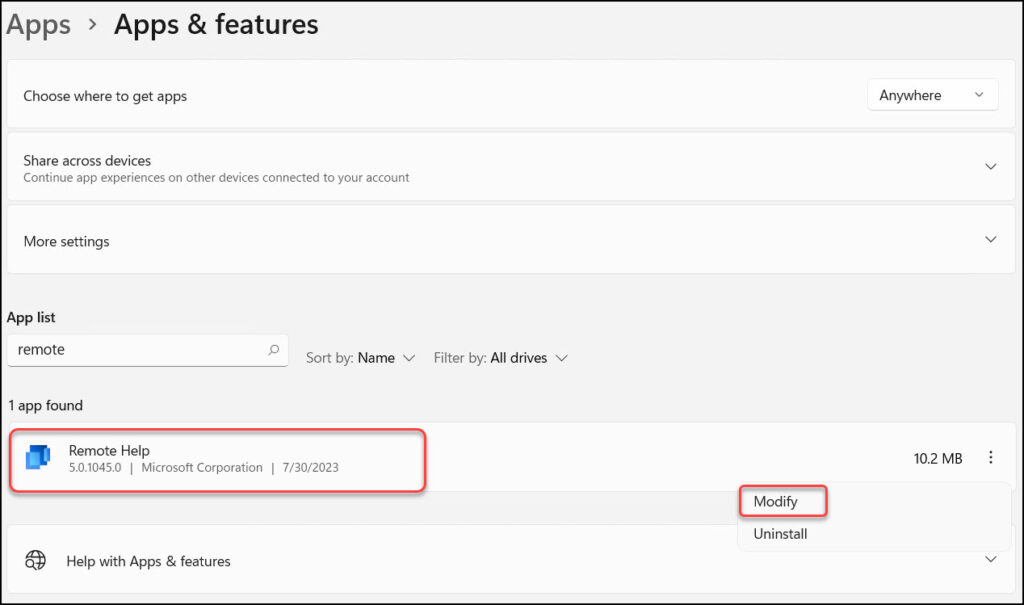The image size is (1024, 605).
Task: Expand the Help with Apps & features section
Action: pos(990,560)
